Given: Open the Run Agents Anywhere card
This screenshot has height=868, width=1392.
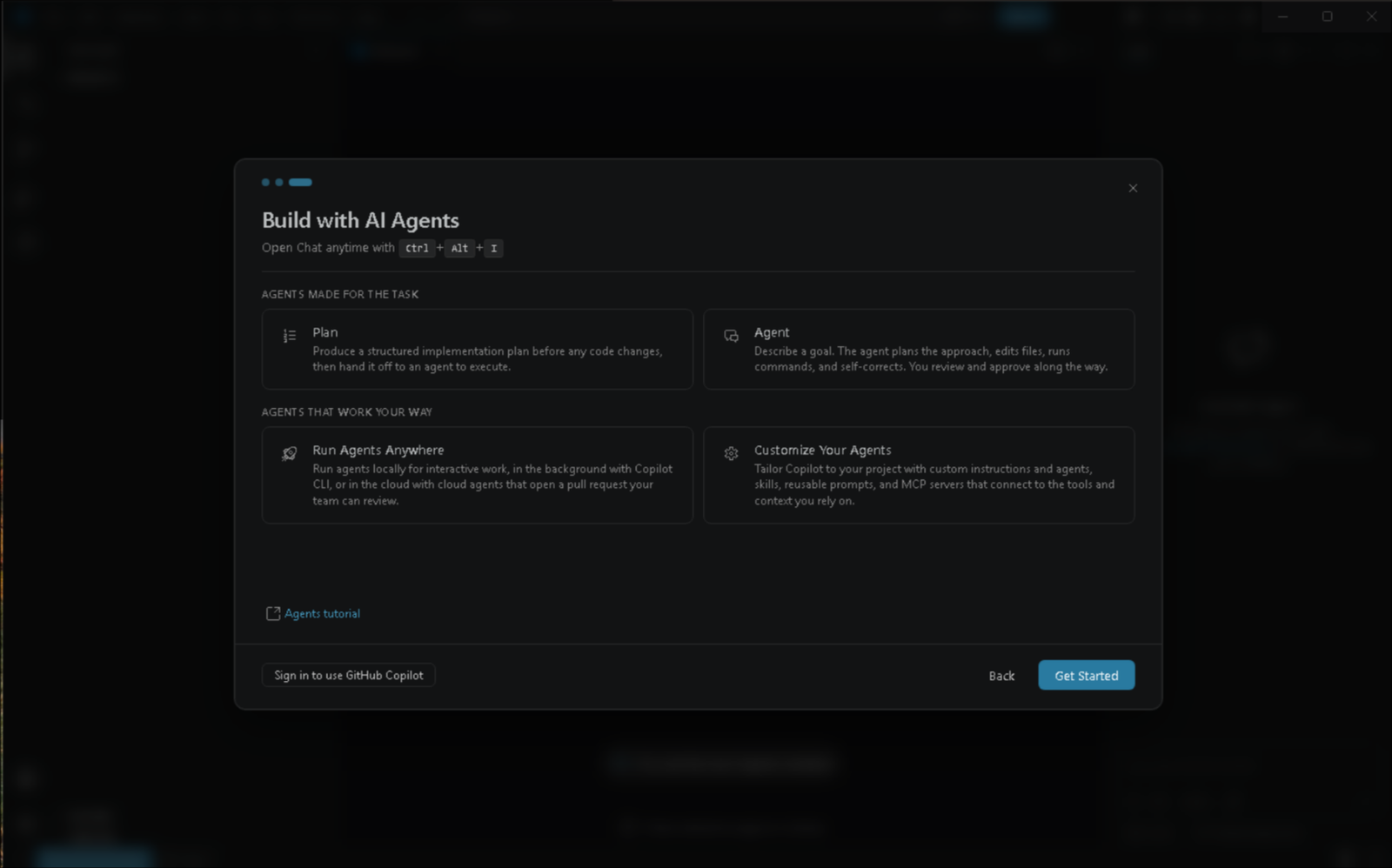Looking at the screenshot, I should coord(478,475).
